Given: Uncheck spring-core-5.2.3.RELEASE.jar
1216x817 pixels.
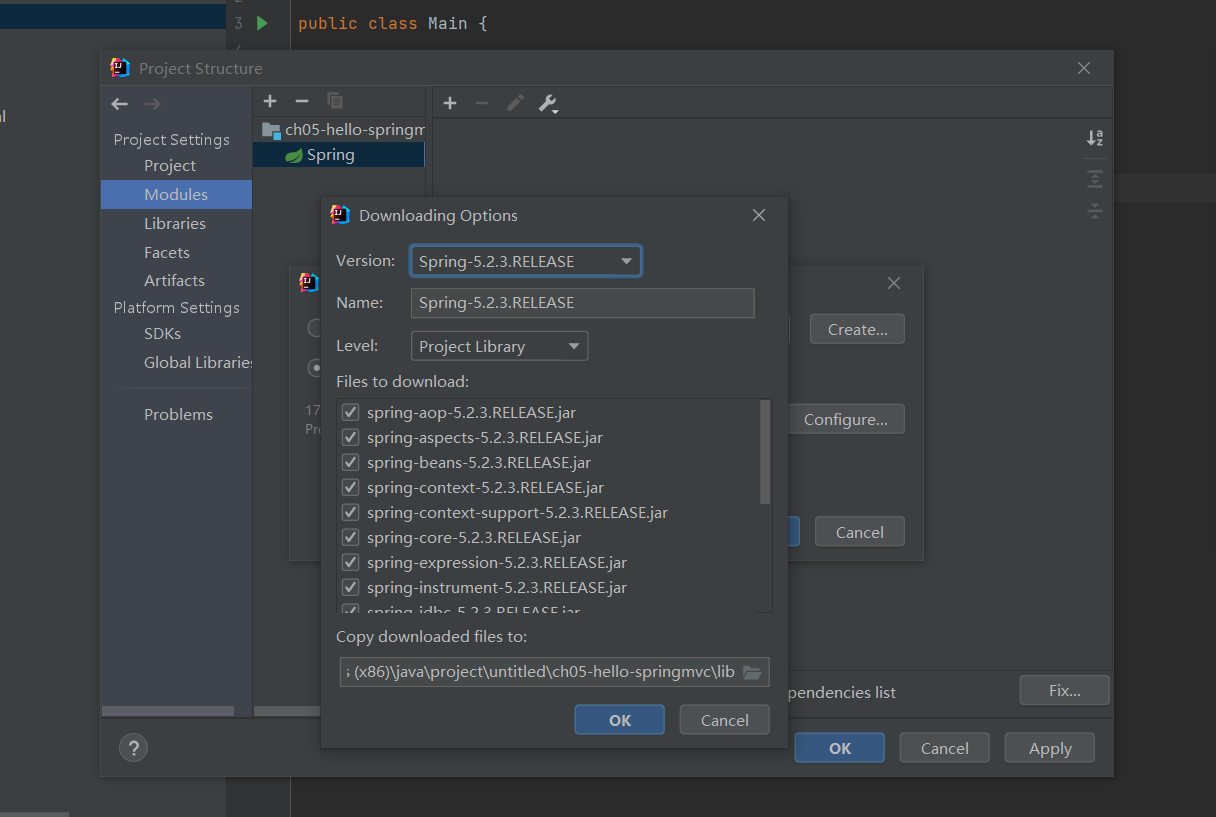Looking at the screenshot, I should point(350,537).
